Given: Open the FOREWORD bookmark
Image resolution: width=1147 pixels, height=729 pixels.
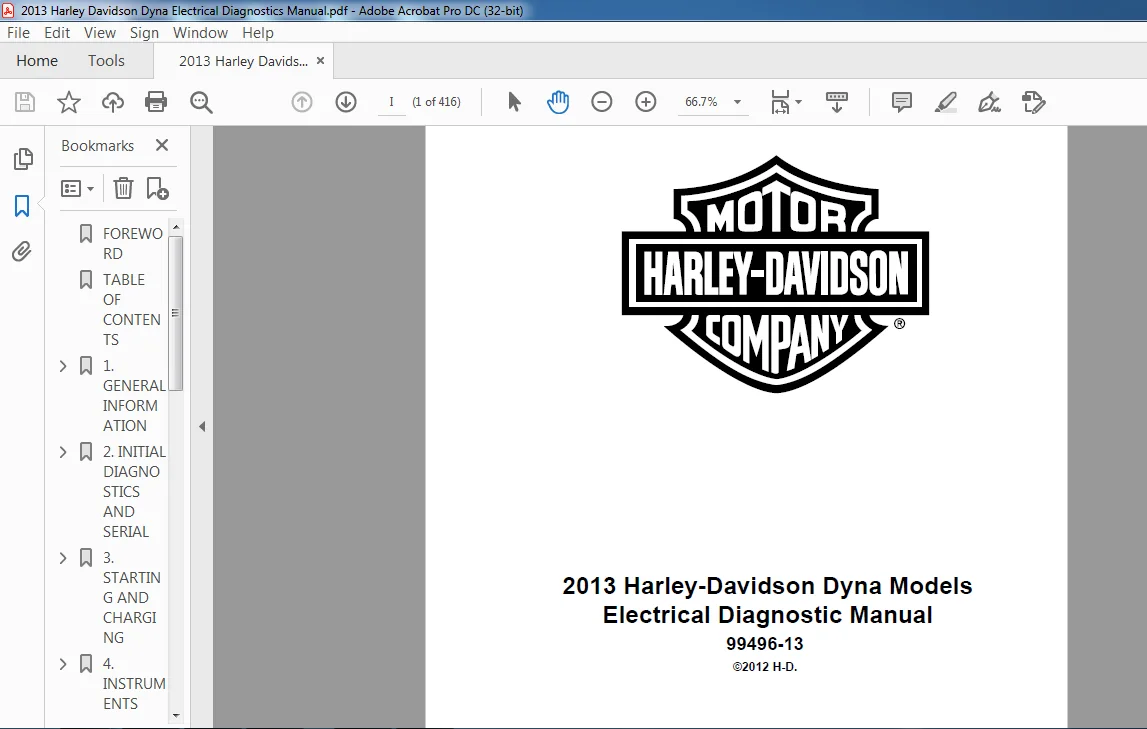Looking at the screenshot, I should [x=132, y=243].
